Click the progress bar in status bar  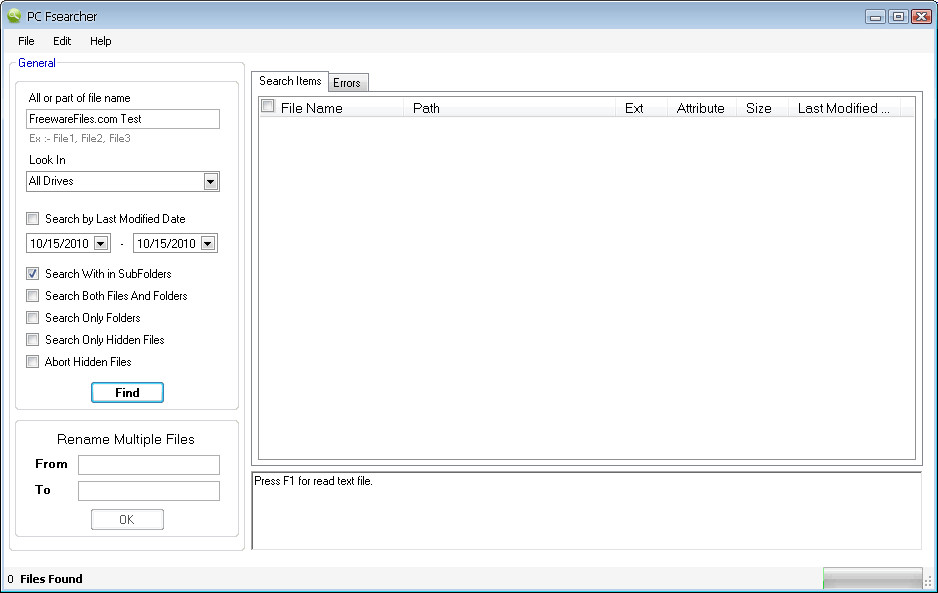pyautogui.click(x=872, y=579)
